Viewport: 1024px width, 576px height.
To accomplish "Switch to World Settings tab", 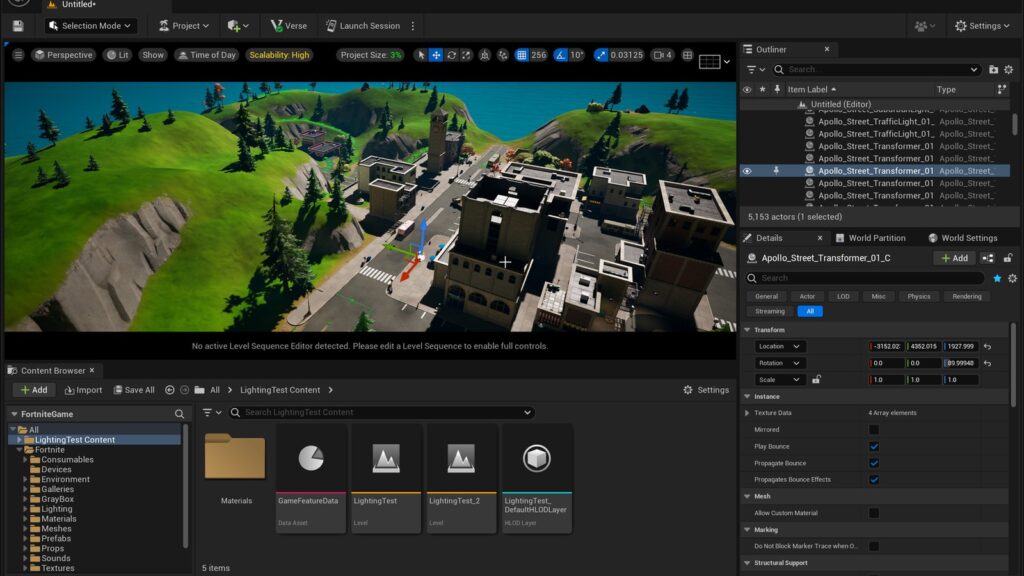I will click(963, 238).
